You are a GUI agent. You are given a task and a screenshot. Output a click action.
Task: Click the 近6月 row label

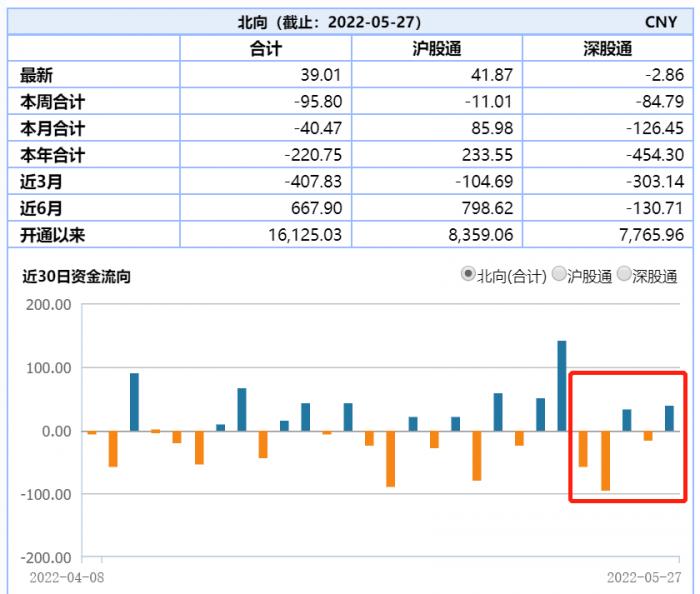[41, 208]
